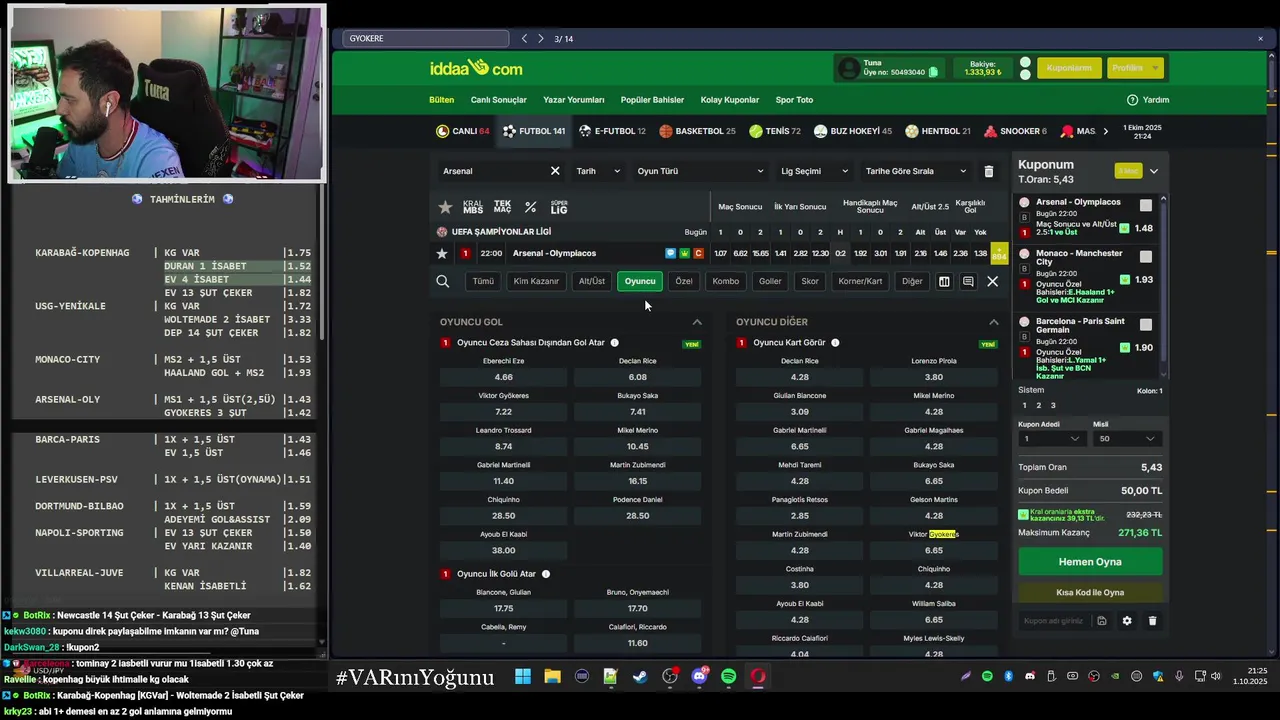Copy the member number icon

[933, 72]
